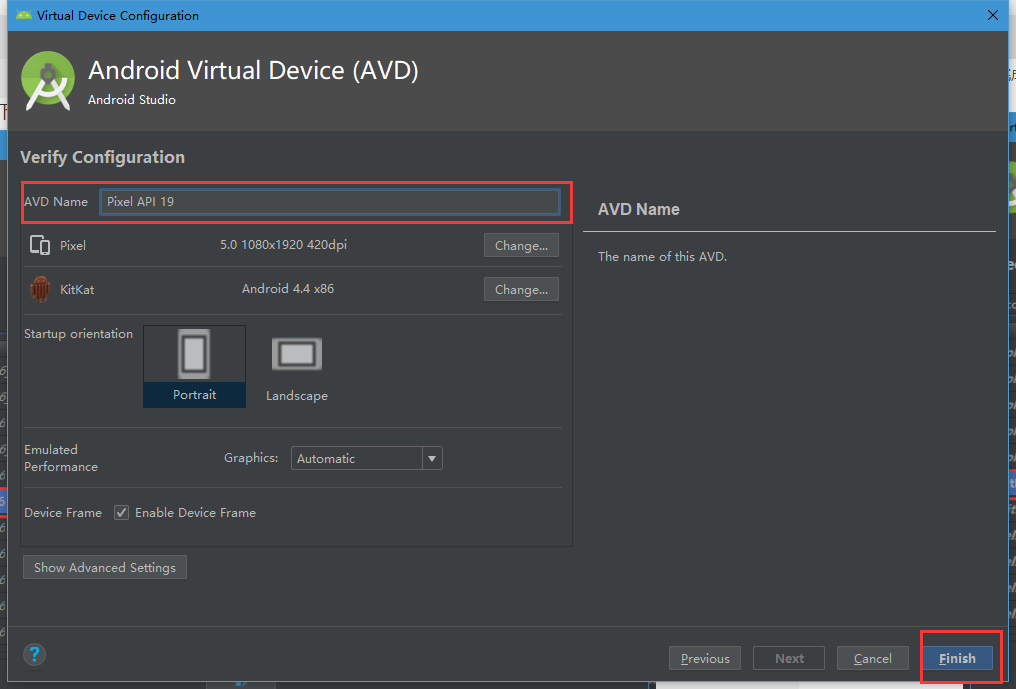The width and height of the screenshot is (1016, 689).
Task: Click the Portrait phone preview thumbnail
Action: tap(194, 353)
